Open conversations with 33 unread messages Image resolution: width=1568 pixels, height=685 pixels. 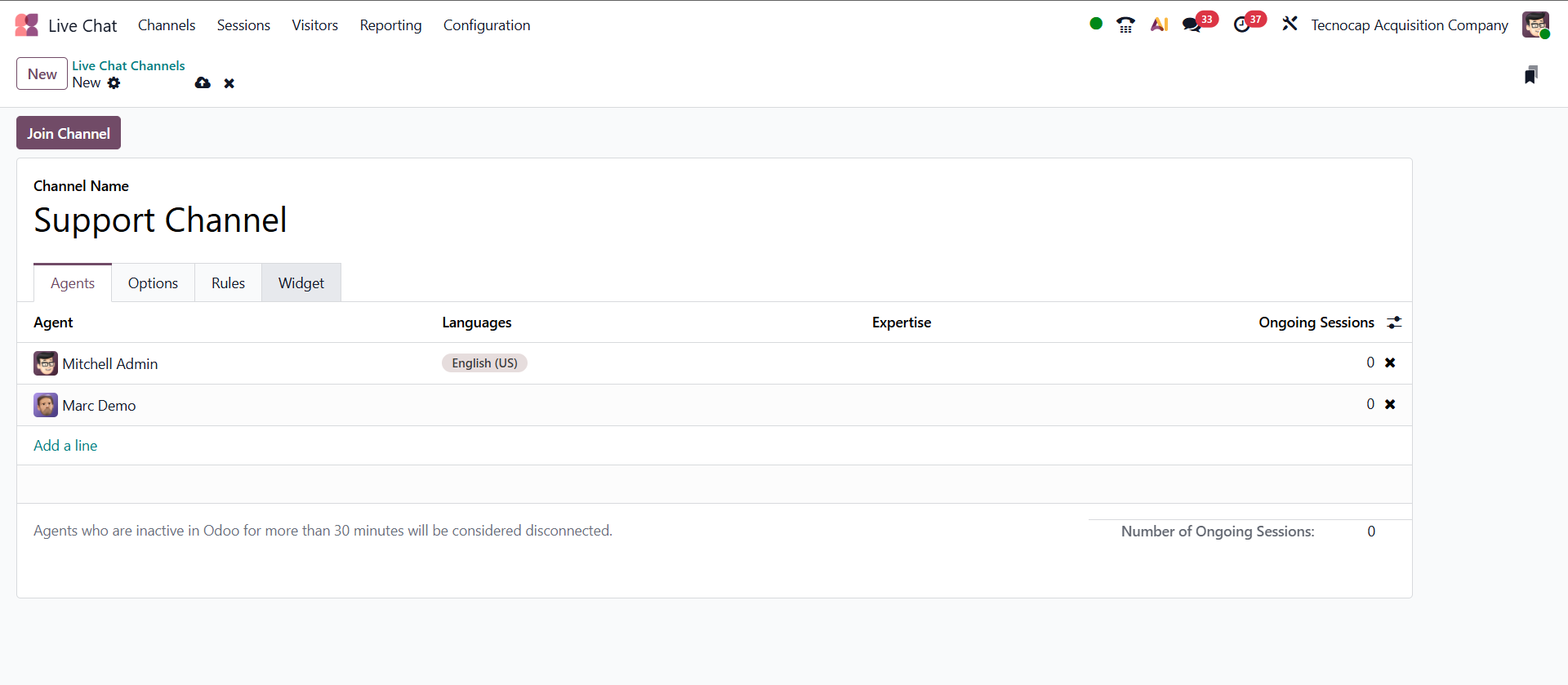tap(1192, 24)
